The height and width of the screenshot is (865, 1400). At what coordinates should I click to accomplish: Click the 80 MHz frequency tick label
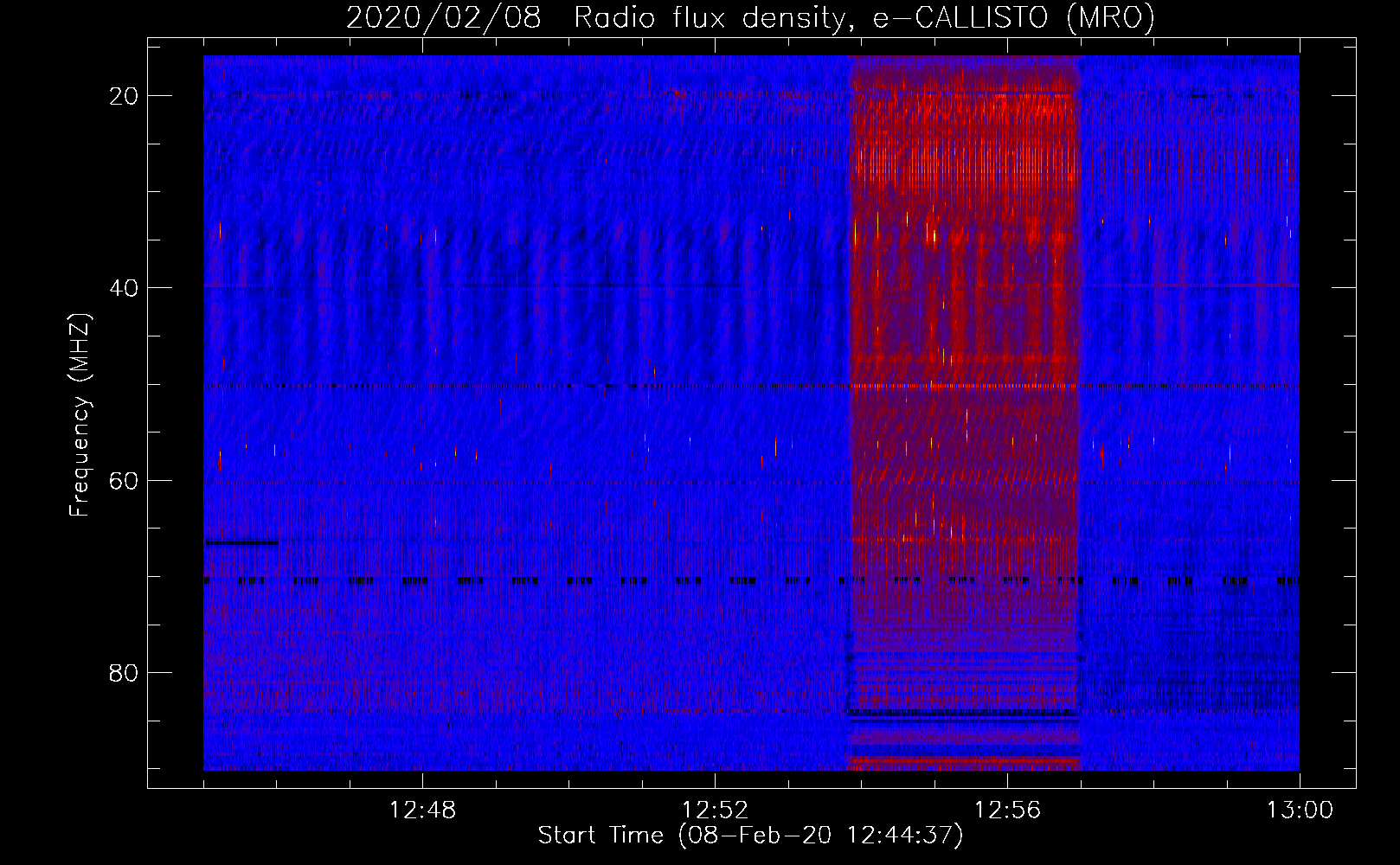point(124,673)
